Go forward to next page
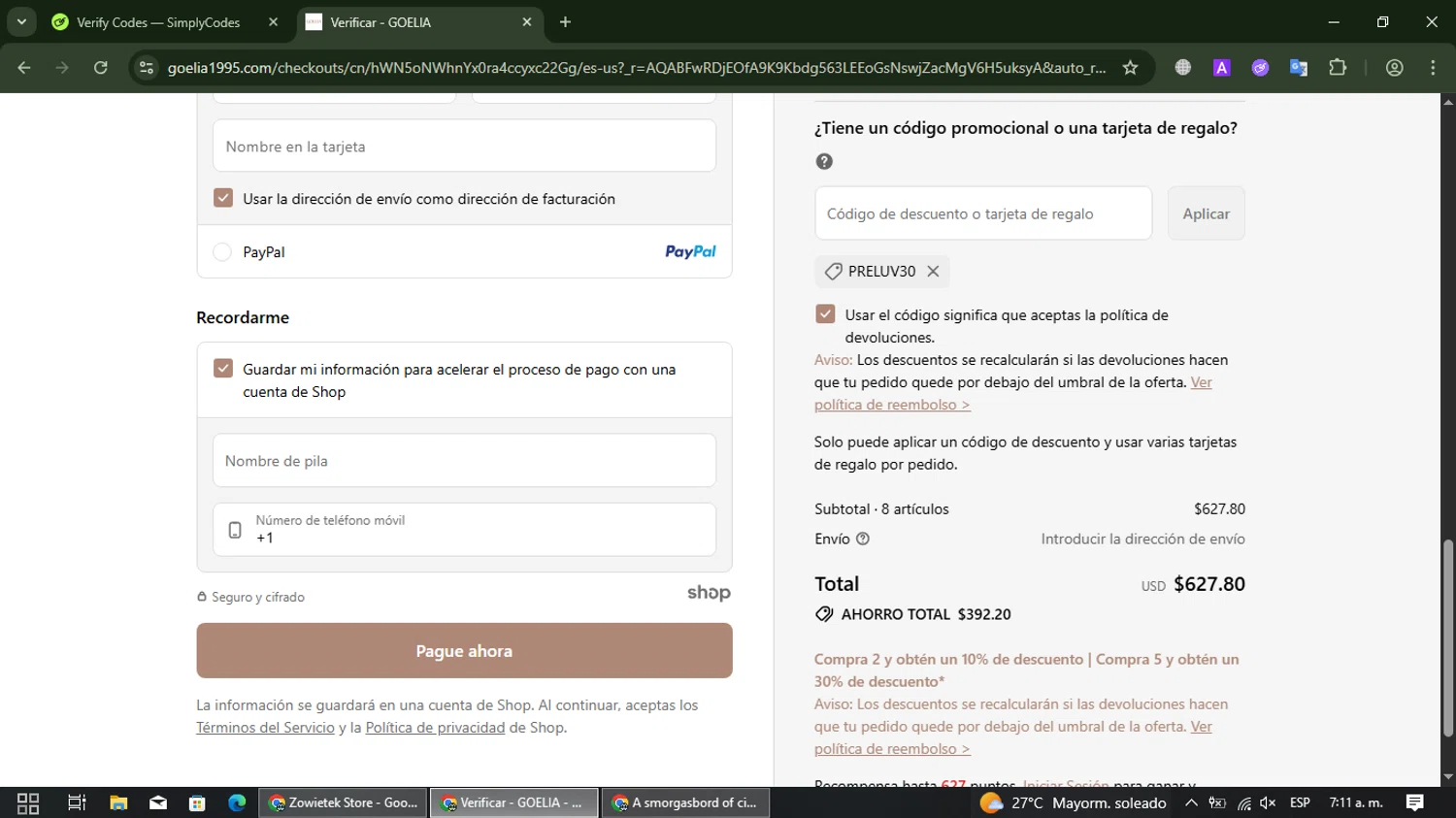This screenshot has width=1456, height=818. pyautogui.click(x=62, y=68)
